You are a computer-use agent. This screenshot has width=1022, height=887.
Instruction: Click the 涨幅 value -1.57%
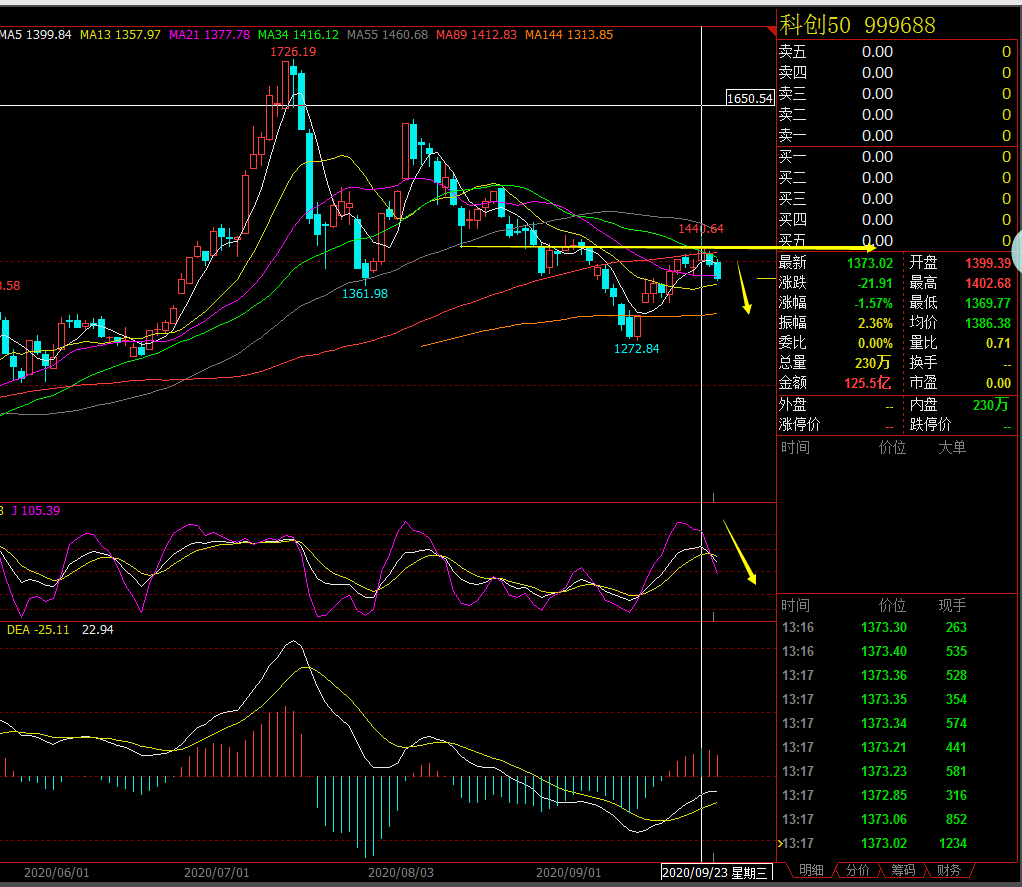[874, 303]
